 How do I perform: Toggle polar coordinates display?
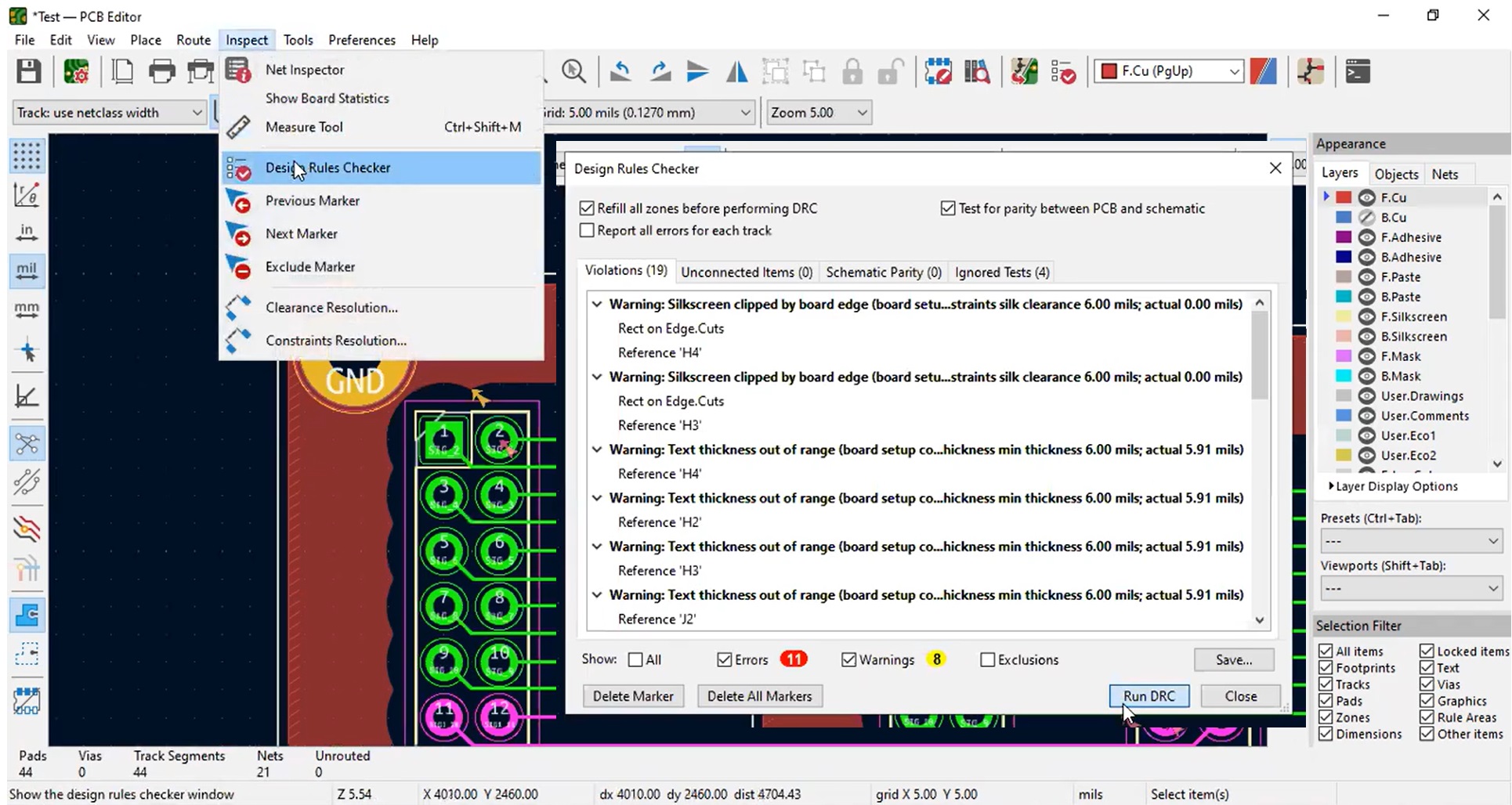27,195
